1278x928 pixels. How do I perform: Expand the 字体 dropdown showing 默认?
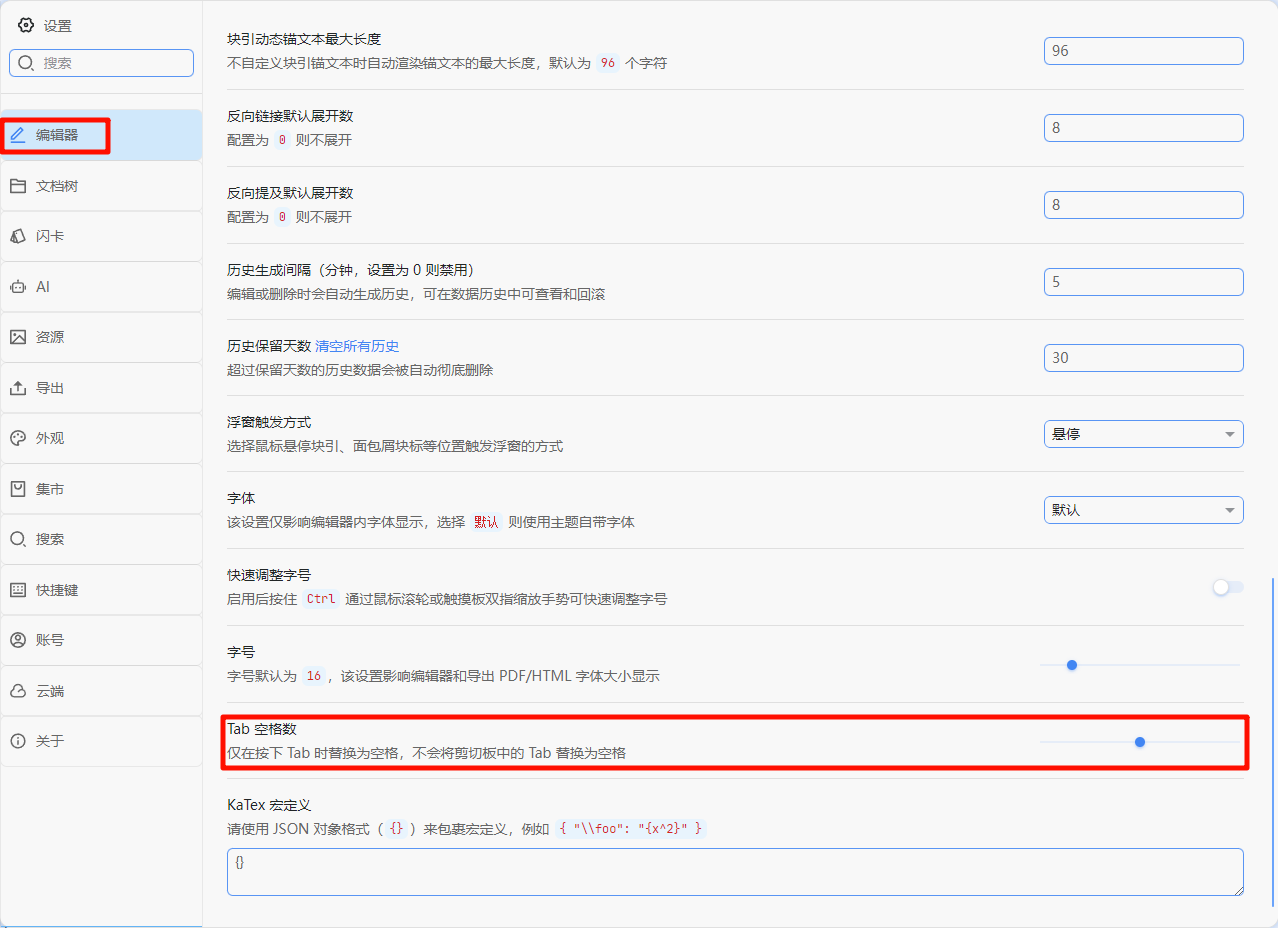point(1143,510)
